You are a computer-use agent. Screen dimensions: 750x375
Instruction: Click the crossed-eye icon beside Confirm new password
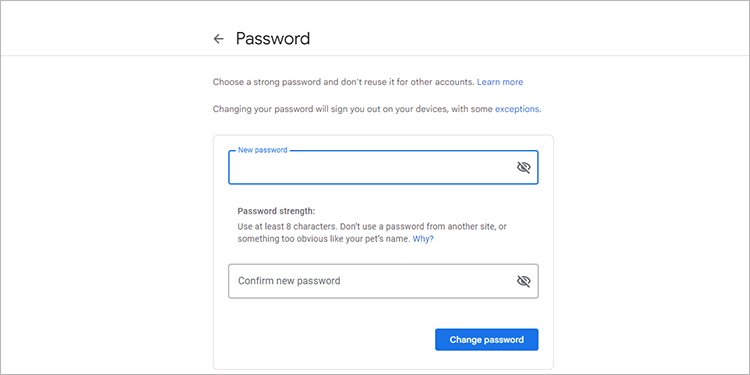tap(524, 281)
